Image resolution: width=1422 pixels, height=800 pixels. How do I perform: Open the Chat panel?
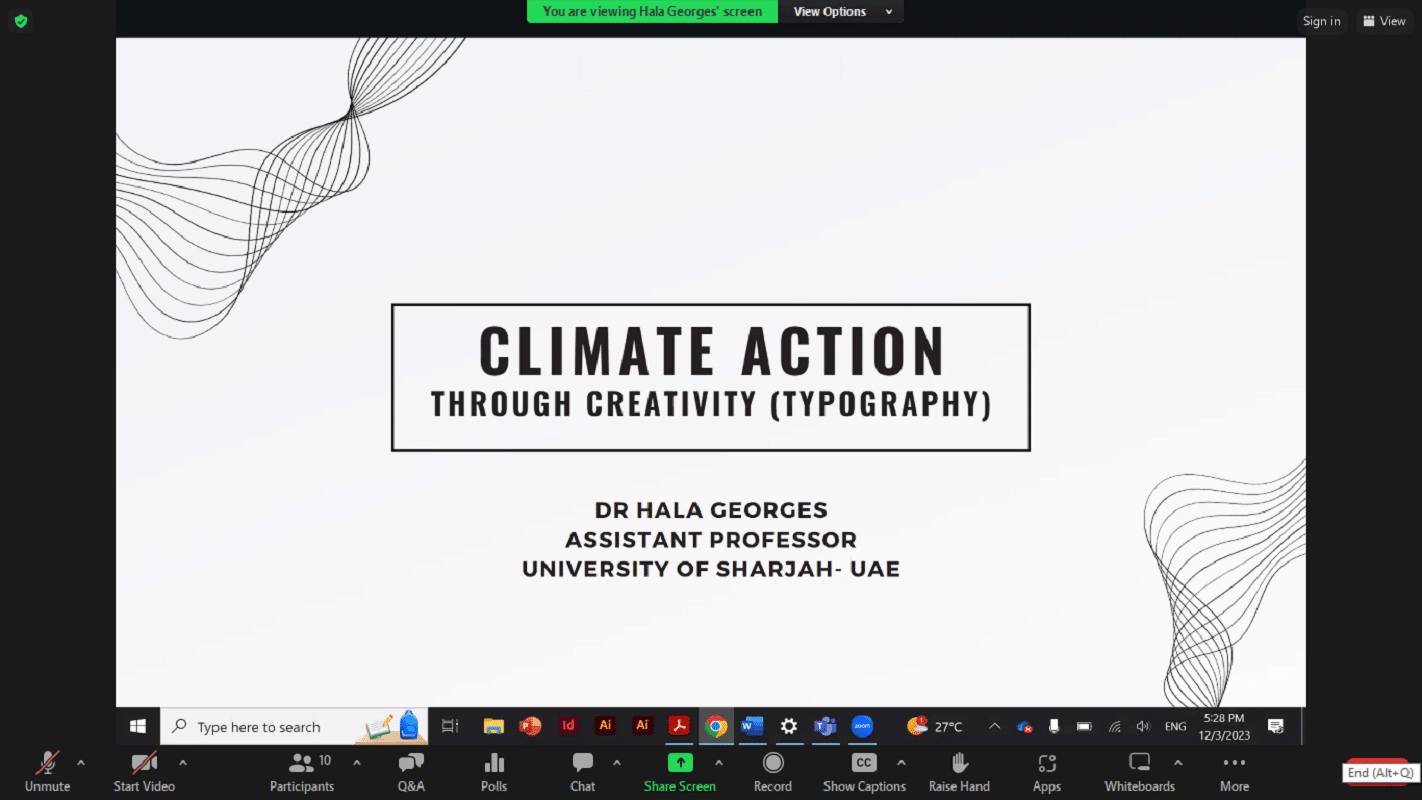point(583,771)
